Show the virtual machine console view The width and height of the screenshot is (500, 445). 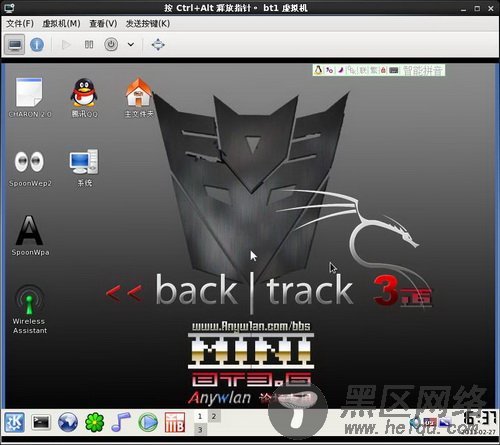pyautogui.click(x=15, y=45)
